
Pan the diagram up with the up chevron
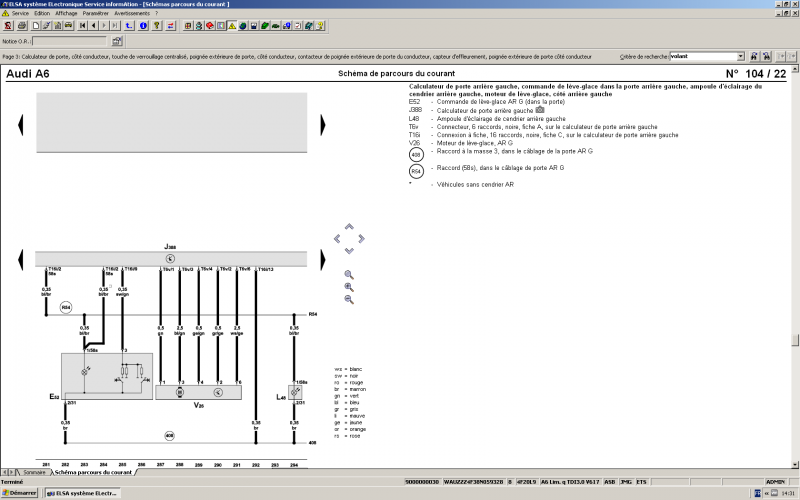point(349,227)
